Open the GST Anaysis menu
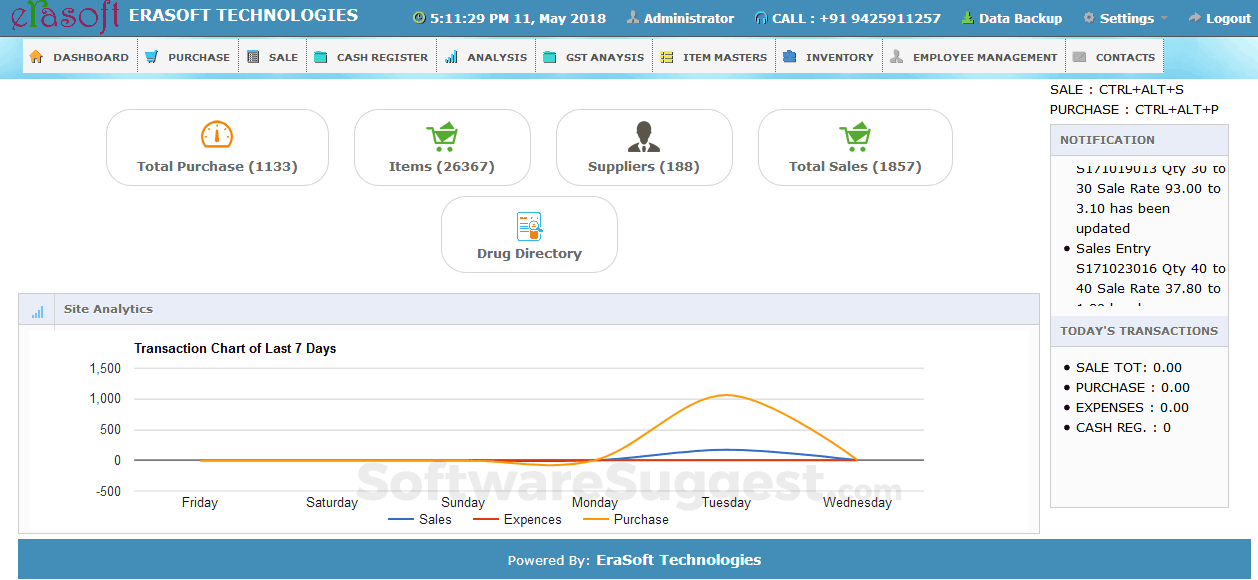The height and width of the screenshot is (580, 1258). coord(594,57)
